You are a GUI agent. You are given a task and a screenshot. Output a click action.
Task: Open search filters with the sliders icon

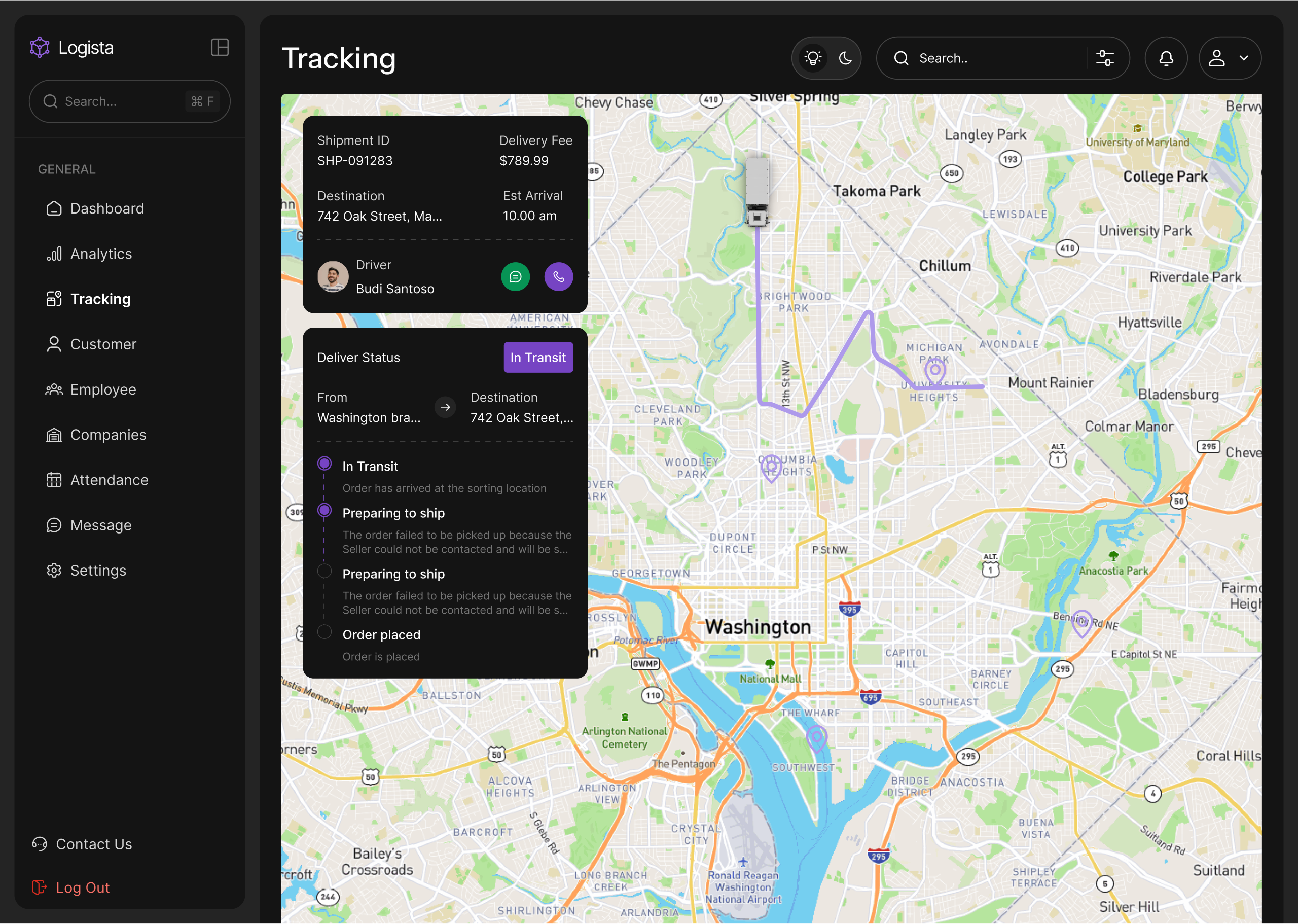(1105, 58)
